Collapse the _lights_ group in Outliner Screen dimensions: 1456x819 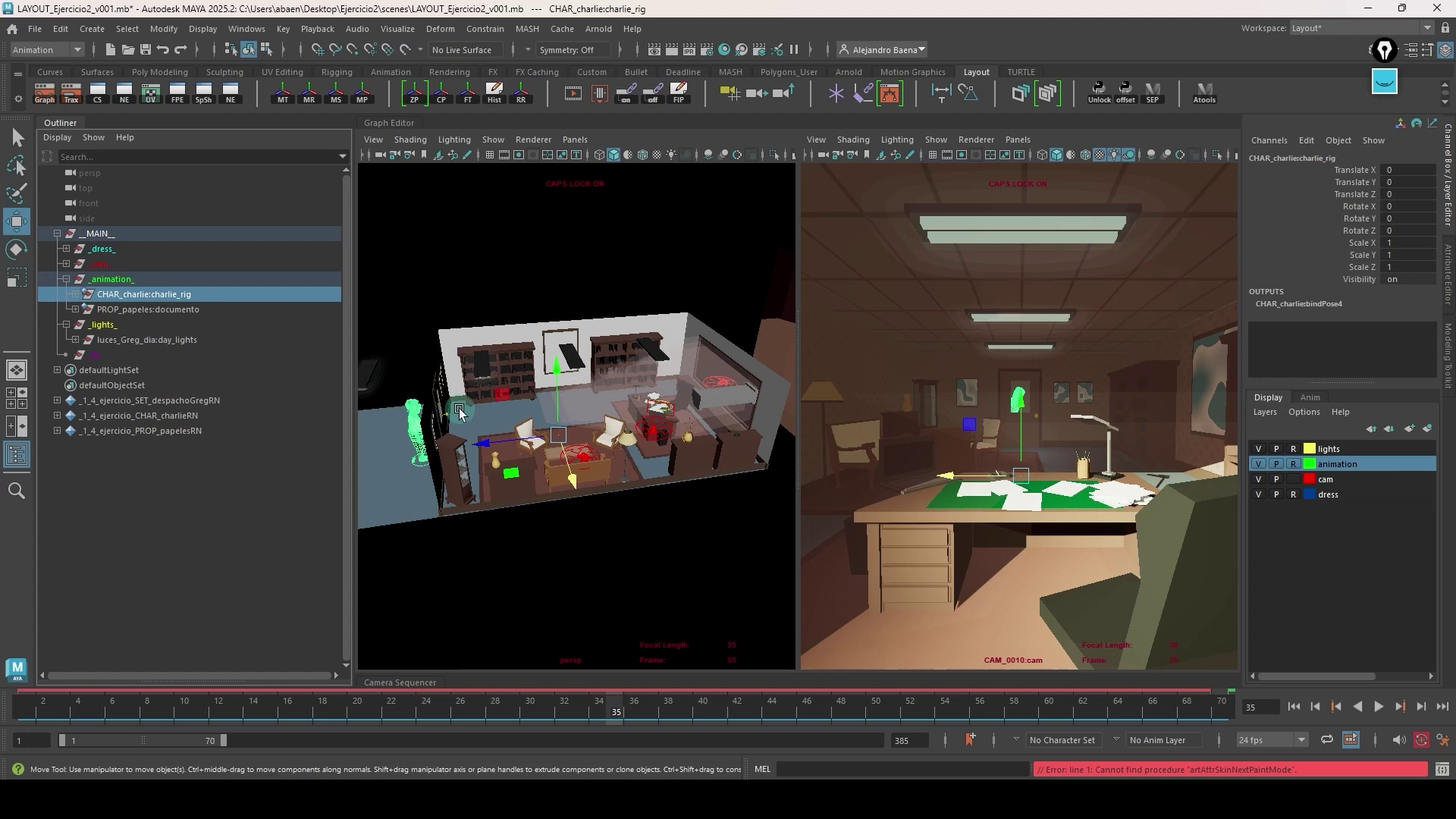67,325
